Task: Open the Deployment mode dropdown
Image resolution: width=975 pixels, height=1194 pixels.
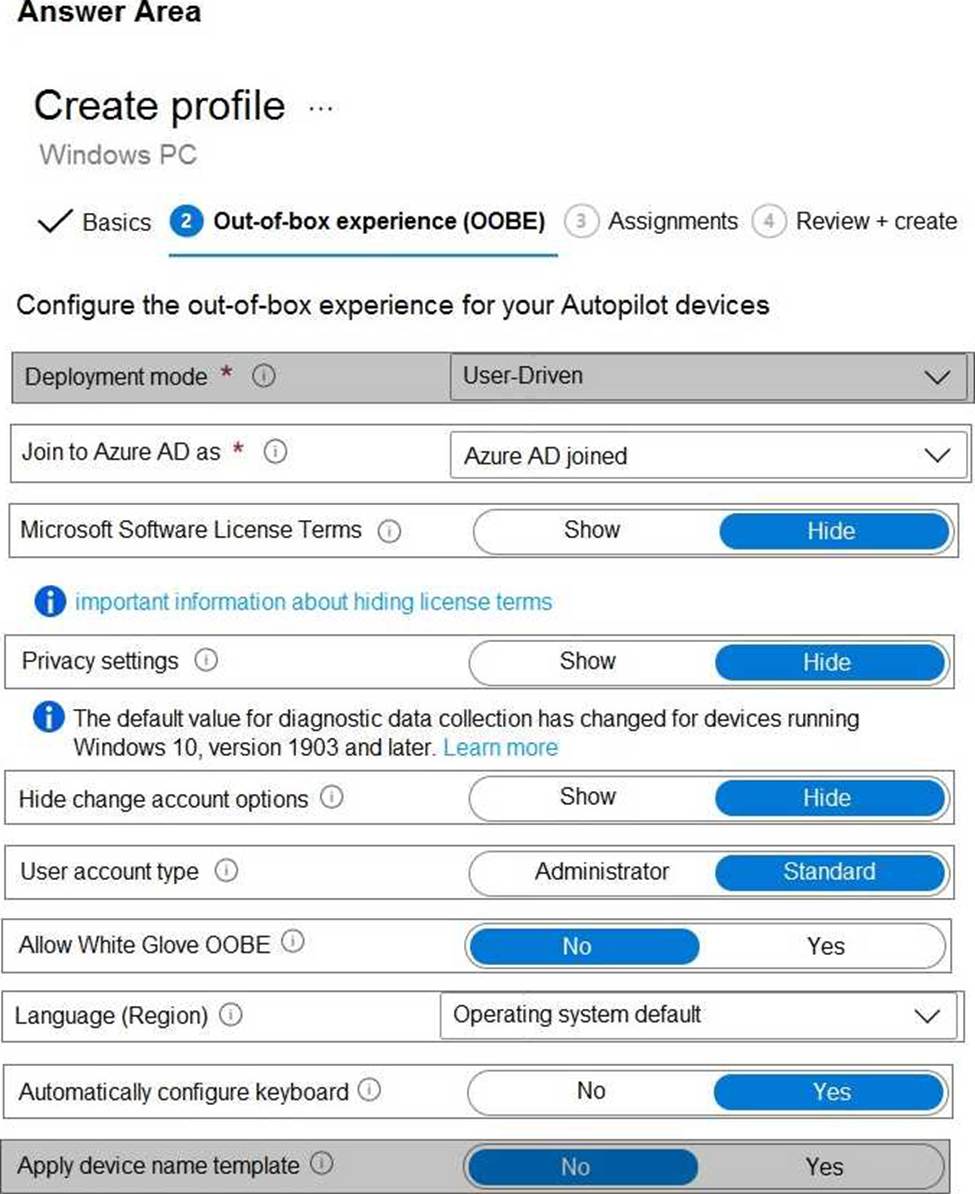Action: (709, 377)
